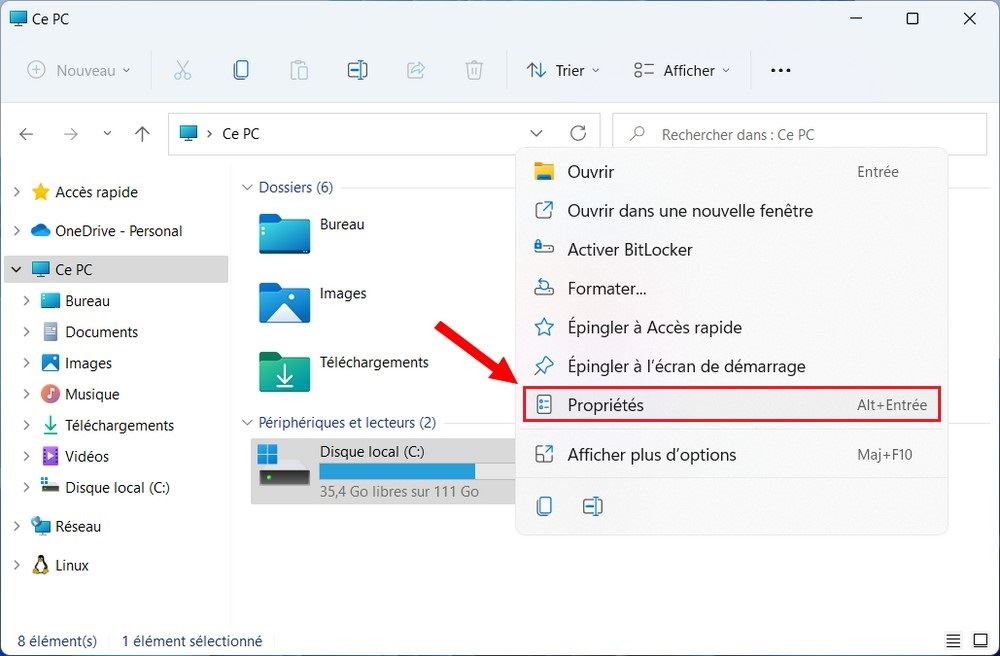Switch to thumbnail view from the status bar
The width and height of the screenshot is (1000, 656).
pyautogui.click(x=978, y=640)
